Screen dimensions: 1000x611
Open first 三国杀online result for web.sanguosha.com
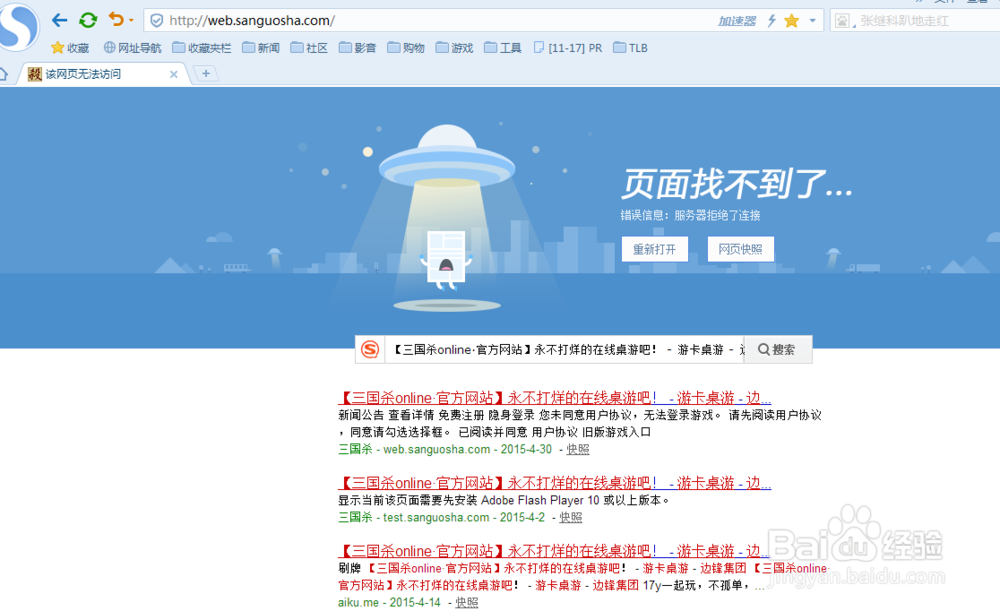tap(554, 398)
